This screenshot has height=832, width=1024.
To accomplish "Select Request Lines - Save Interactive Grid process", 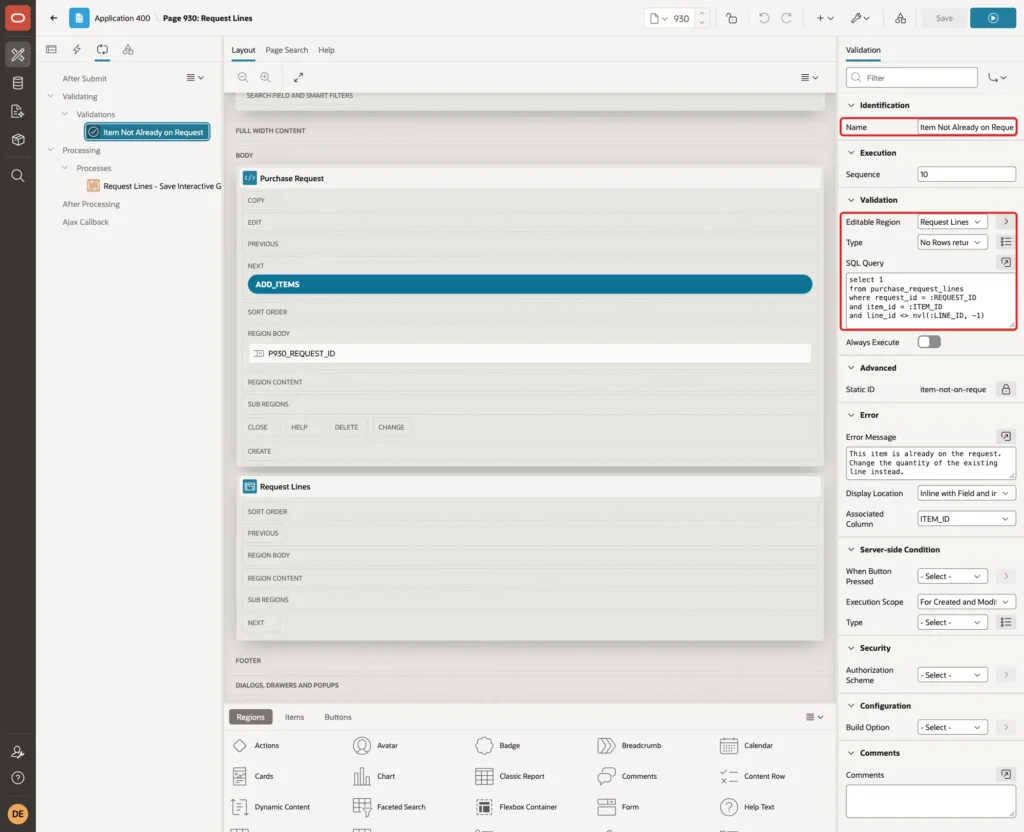I will (154, 186).
